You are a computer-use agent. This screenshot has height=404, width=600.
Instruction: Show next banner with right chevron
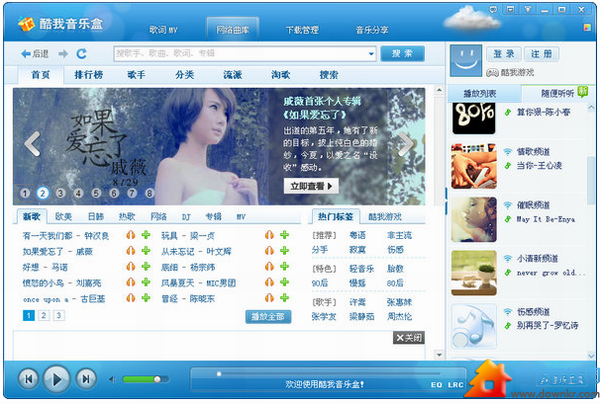click(406, 144)
